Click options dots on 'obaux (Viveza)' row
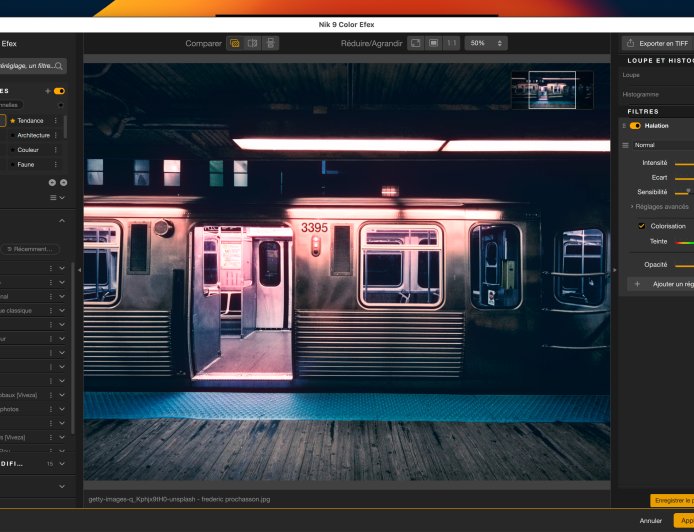The image size is (694, 532). tap(51, 395)
